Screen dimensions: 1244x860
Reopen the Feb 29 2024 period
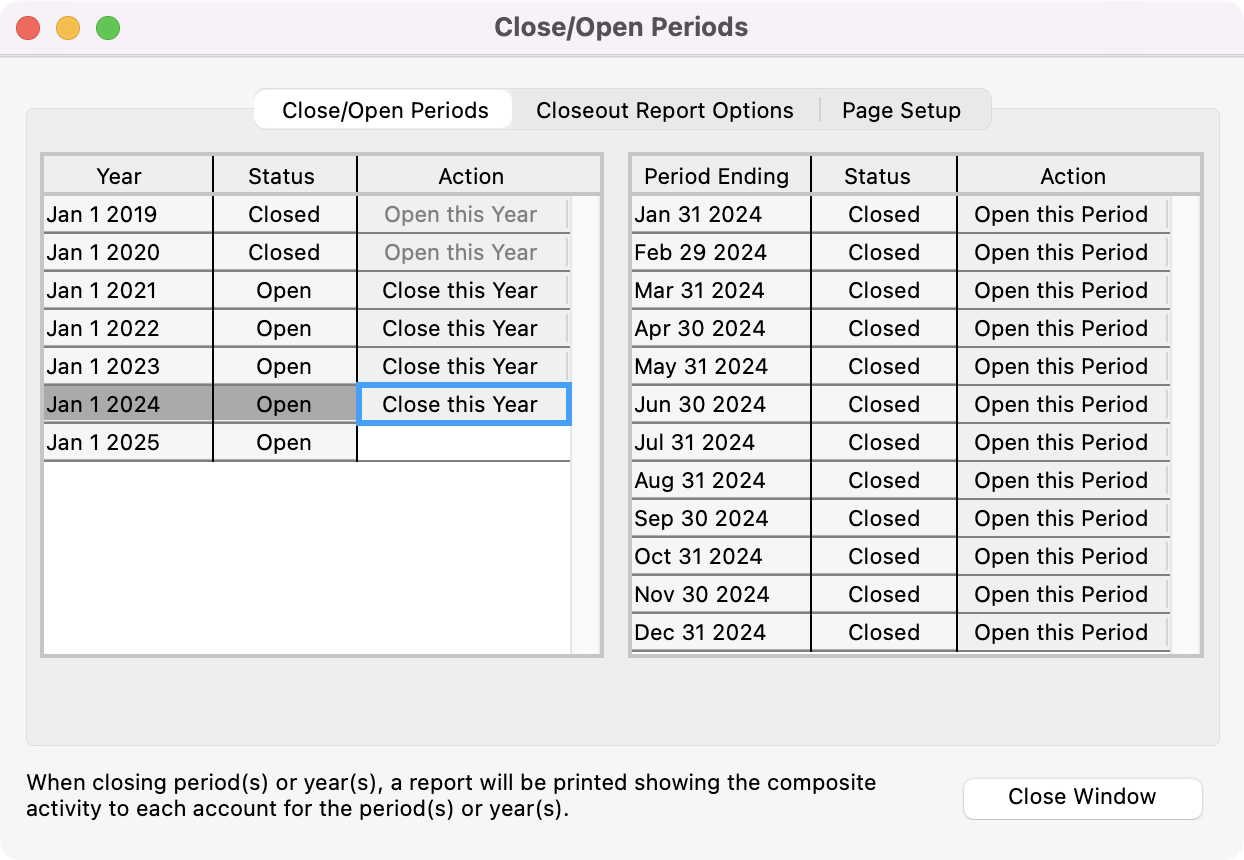tap(1061, 253)
